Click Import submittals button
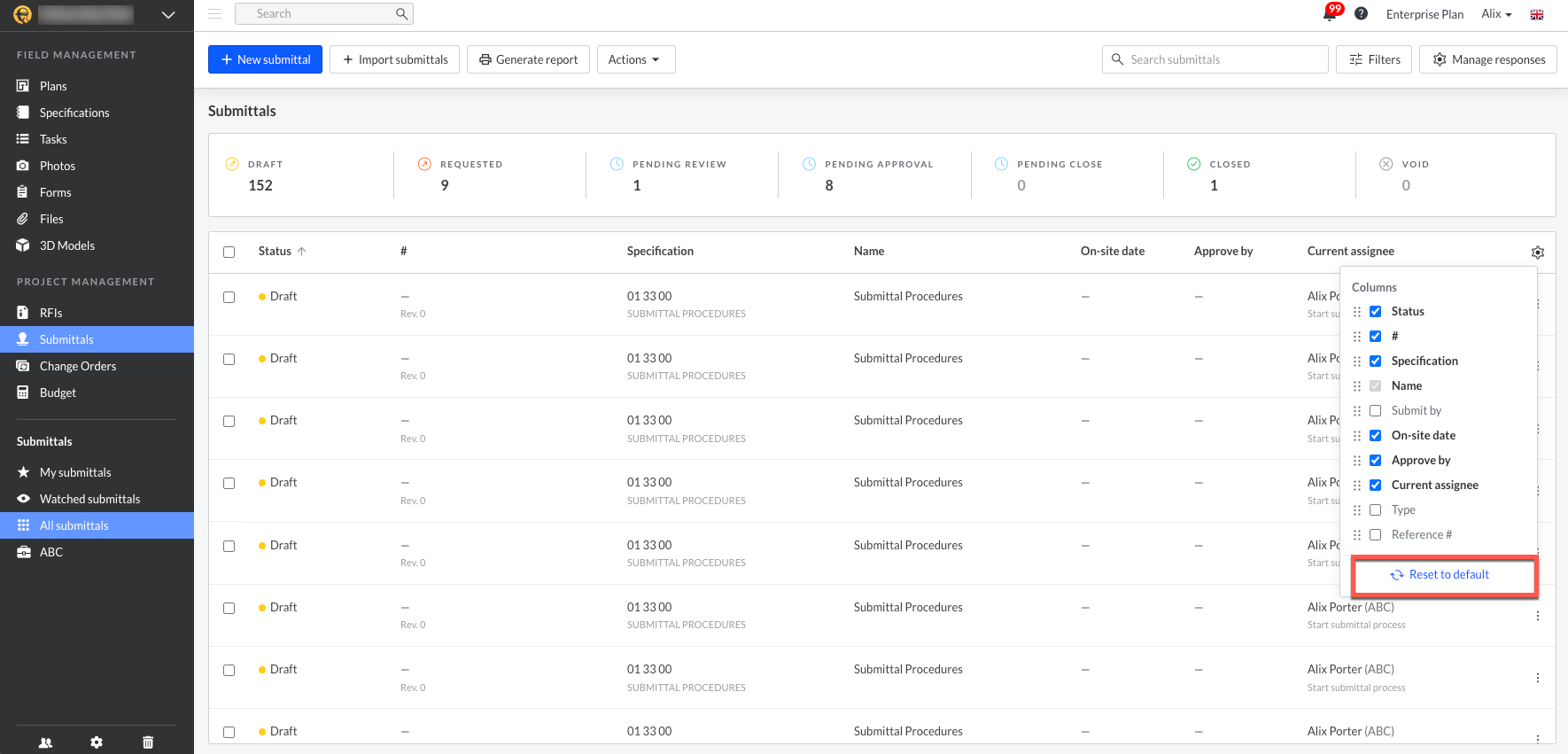The height and width of the screenshot is (754, 1568). tap(394, 59)
